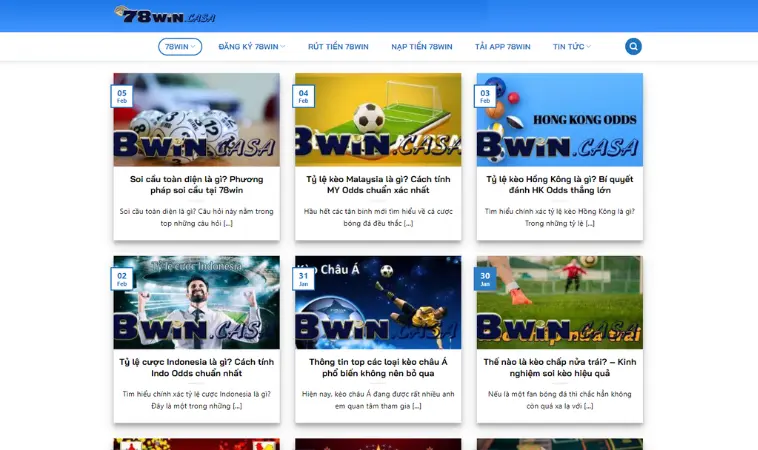Open the RÚT TIỀN 78WIN menu item
Image resolution: width=758 pixels, height=450 pixels.
pos(338,47)
